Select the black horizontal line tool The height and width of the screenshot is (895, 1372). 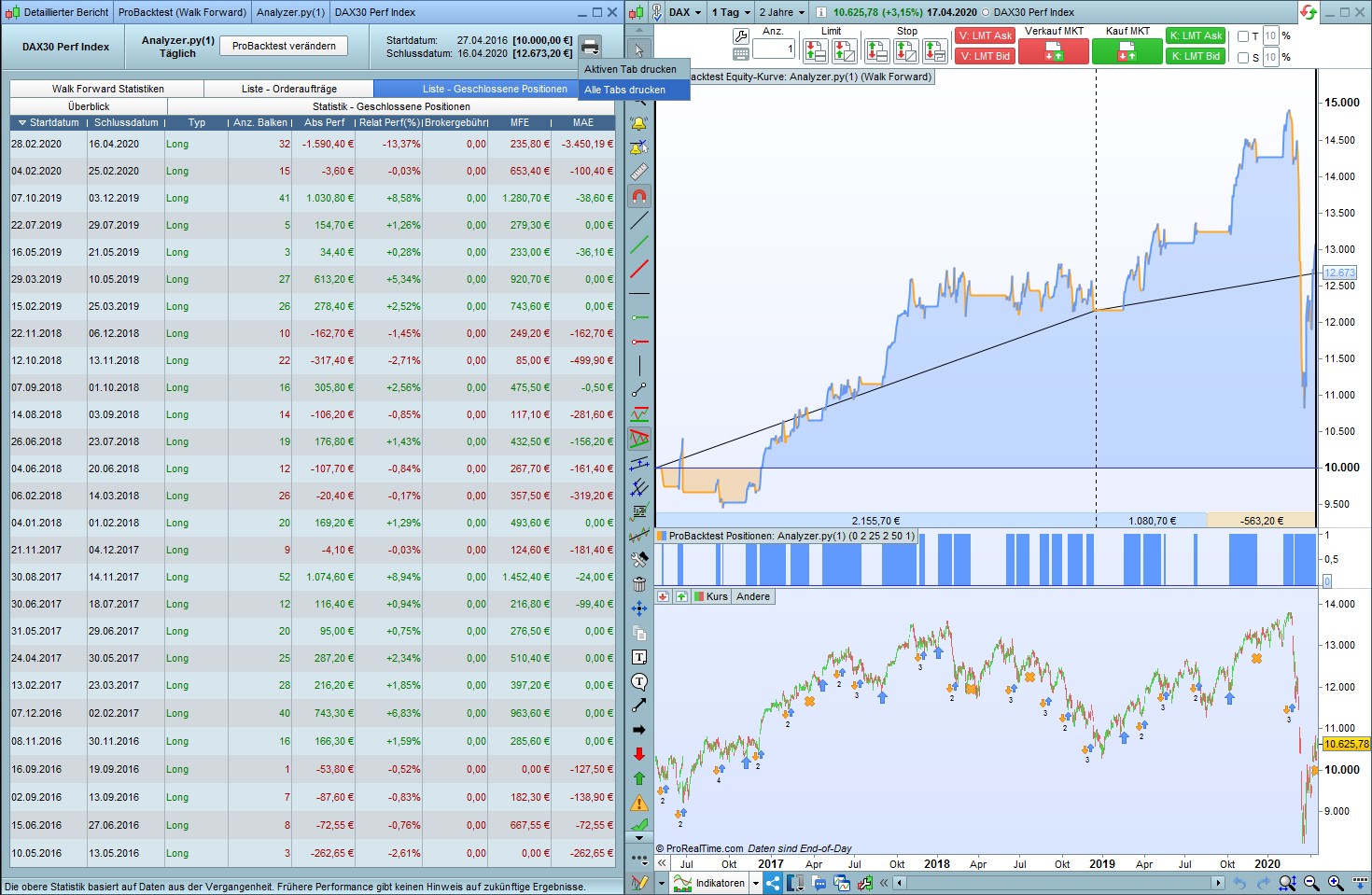click(639, 294)
